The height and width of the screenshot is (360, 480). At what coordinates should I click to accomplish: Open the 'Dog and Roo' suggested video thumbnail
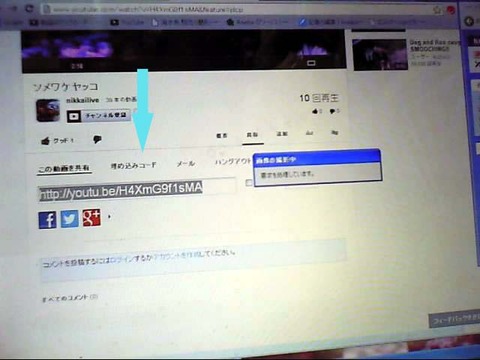click(380, 54)
